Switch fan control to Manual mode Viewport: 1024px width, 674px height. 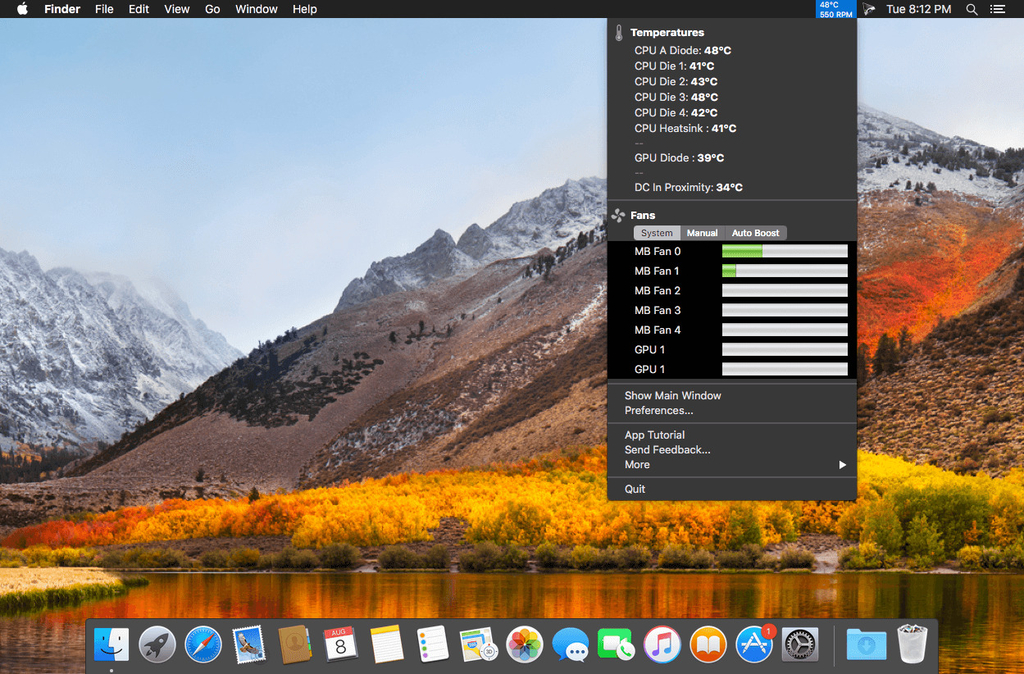point(702,233)
